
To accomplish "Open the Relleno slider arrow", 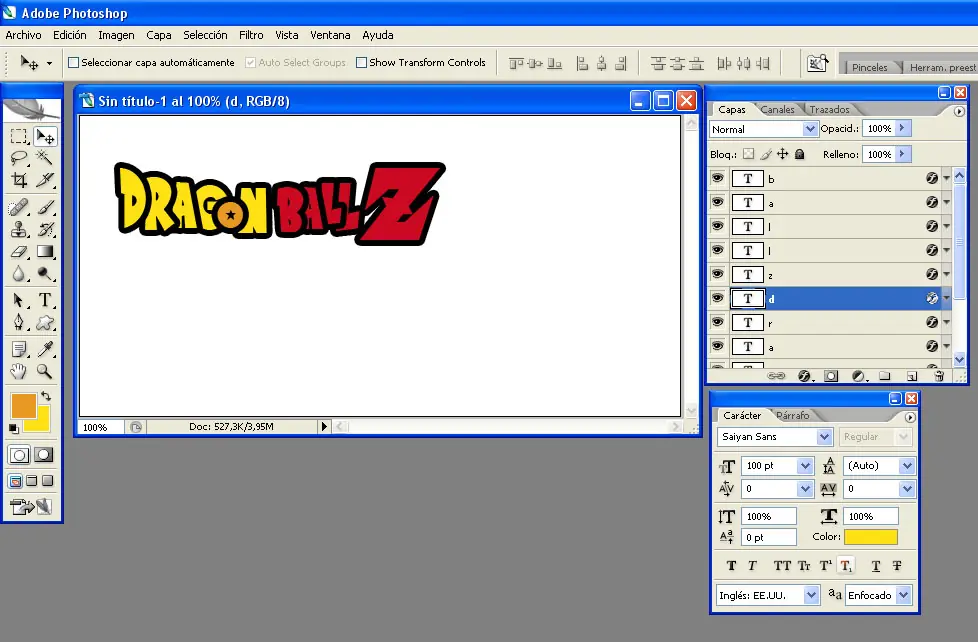I will tap(903, 154).
